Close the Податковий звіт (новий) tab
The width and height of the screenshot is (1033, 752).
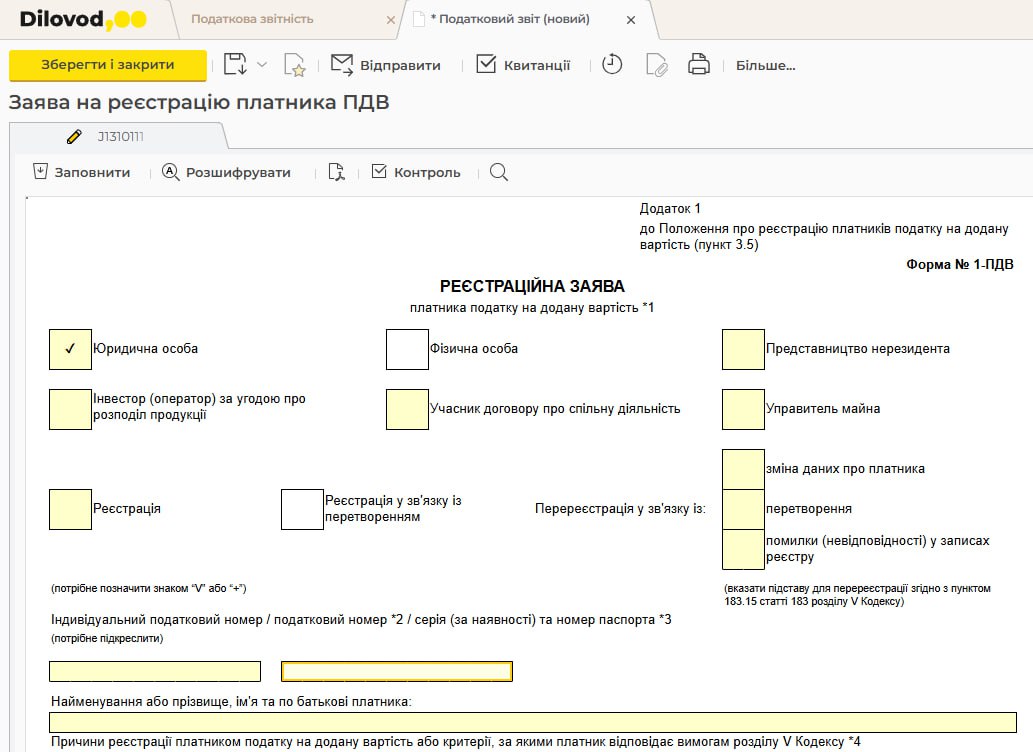coord(630,20)
